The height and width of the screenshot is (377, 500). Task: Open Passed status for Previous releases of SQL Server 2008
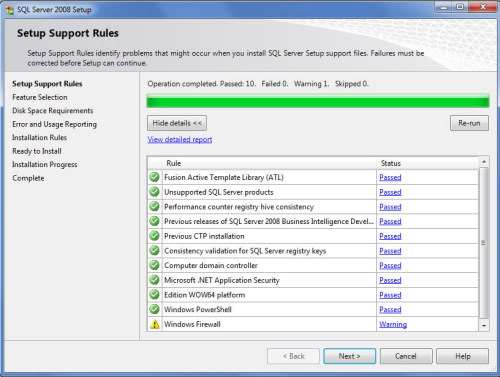tap(390, 221)
